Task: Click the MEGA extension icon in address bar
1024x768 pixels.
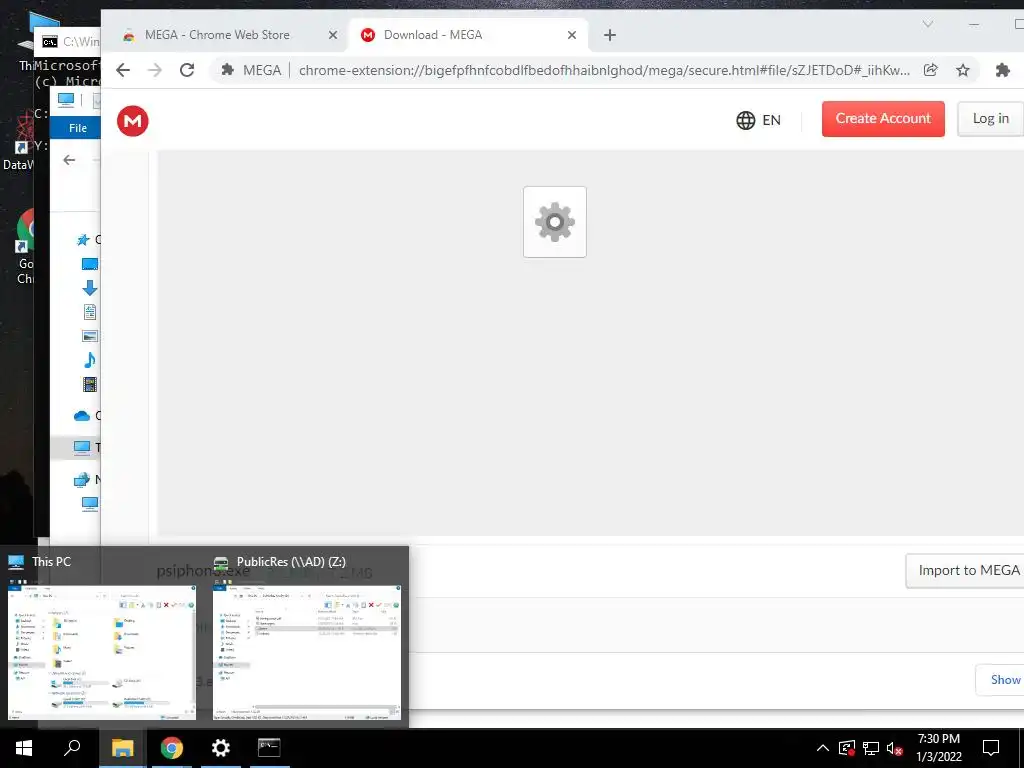Action: 227,70
